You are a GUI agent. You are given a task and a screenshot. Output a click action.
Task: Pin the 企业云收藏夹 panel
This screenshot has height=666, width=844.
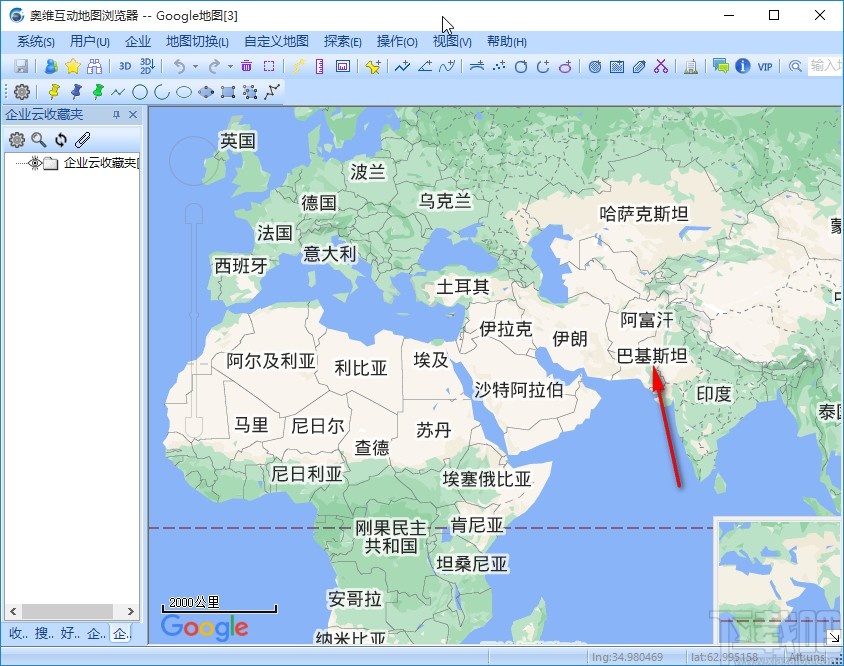tap(116, 115)
